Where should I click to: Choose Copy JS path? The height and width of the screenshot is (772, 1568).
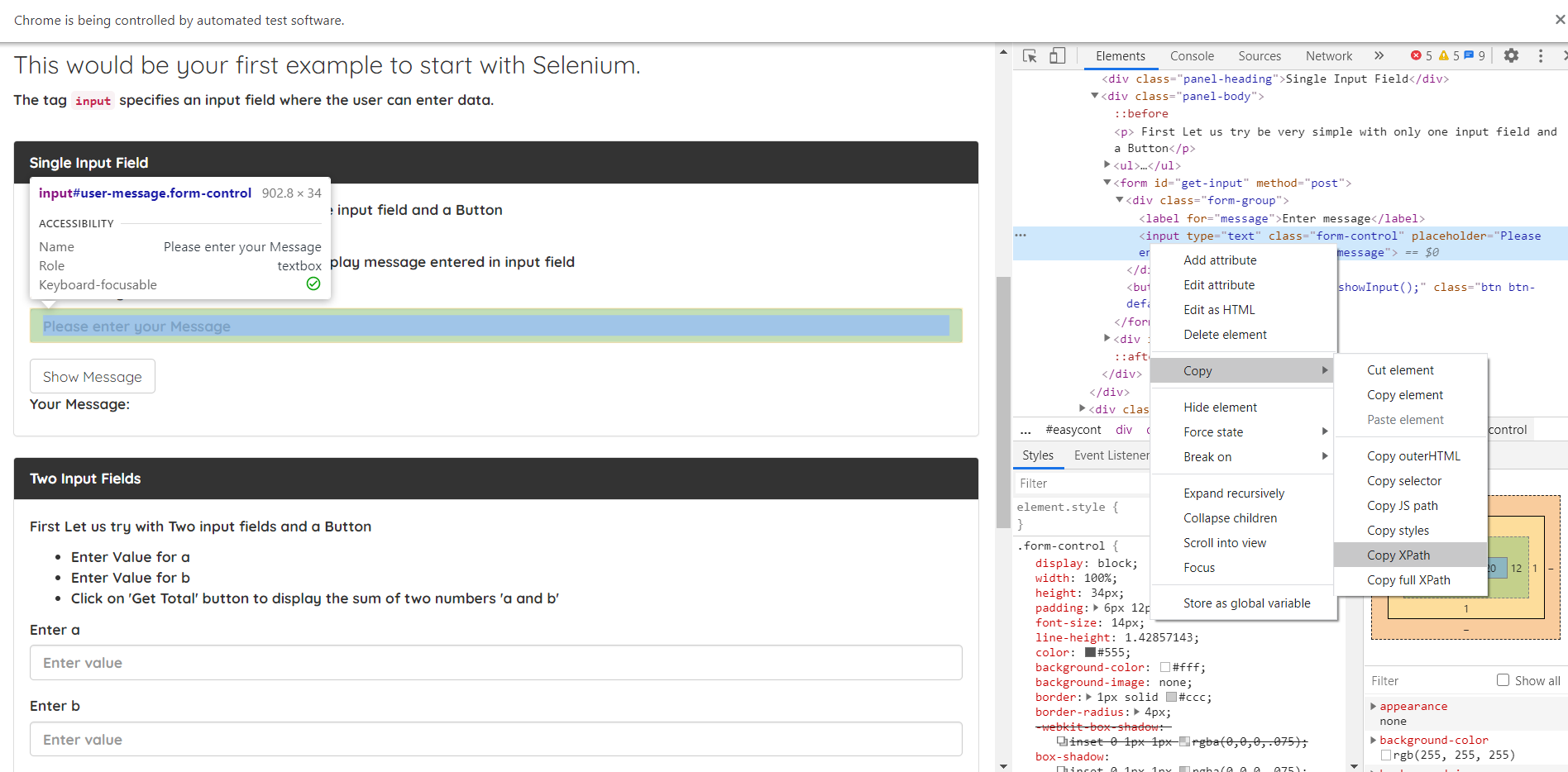1411,505
